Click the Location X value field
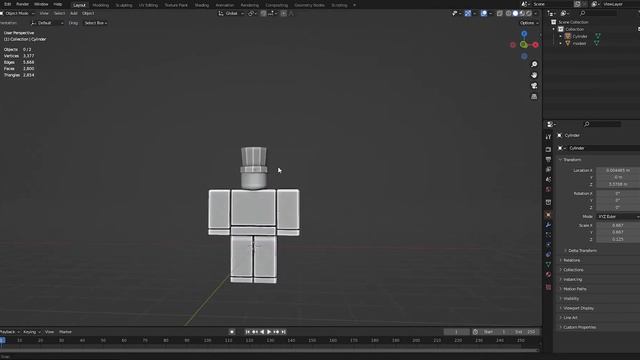Image resolution: width=640 pixels, height=360 pixels. [618, 170]
